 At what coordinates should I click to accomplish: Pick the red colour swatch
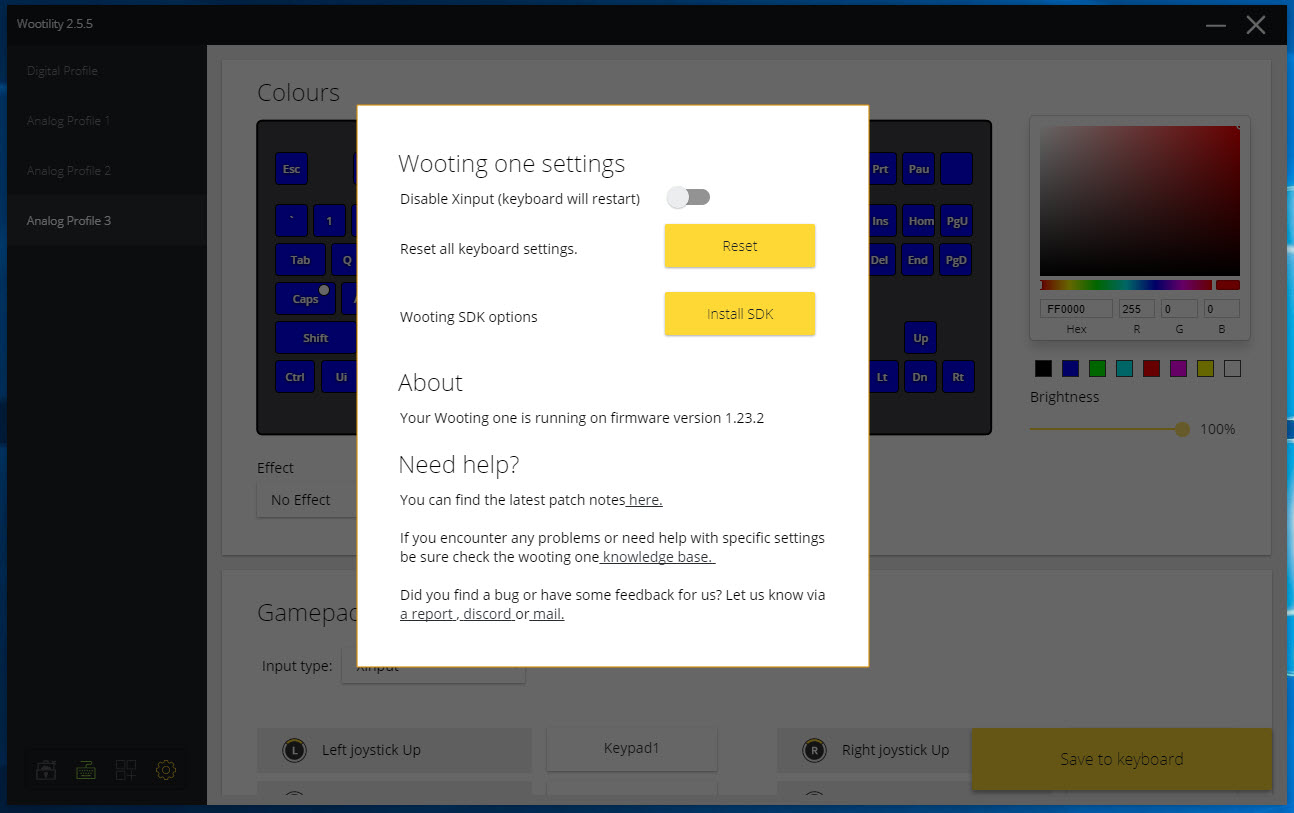tap(1151, 369)
